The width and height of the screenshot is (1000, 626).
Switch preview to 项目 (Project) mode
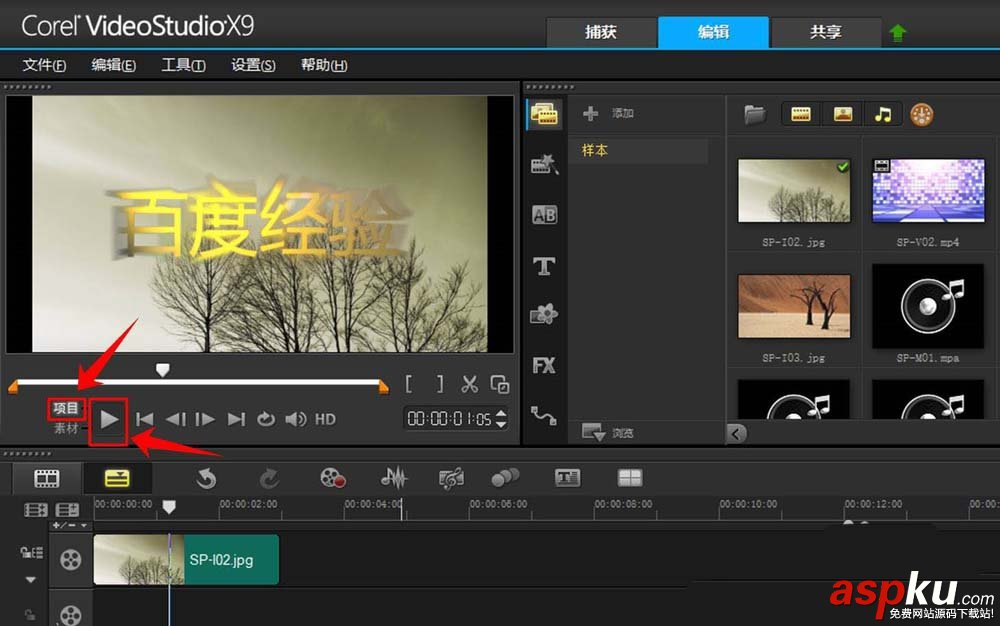68,409
